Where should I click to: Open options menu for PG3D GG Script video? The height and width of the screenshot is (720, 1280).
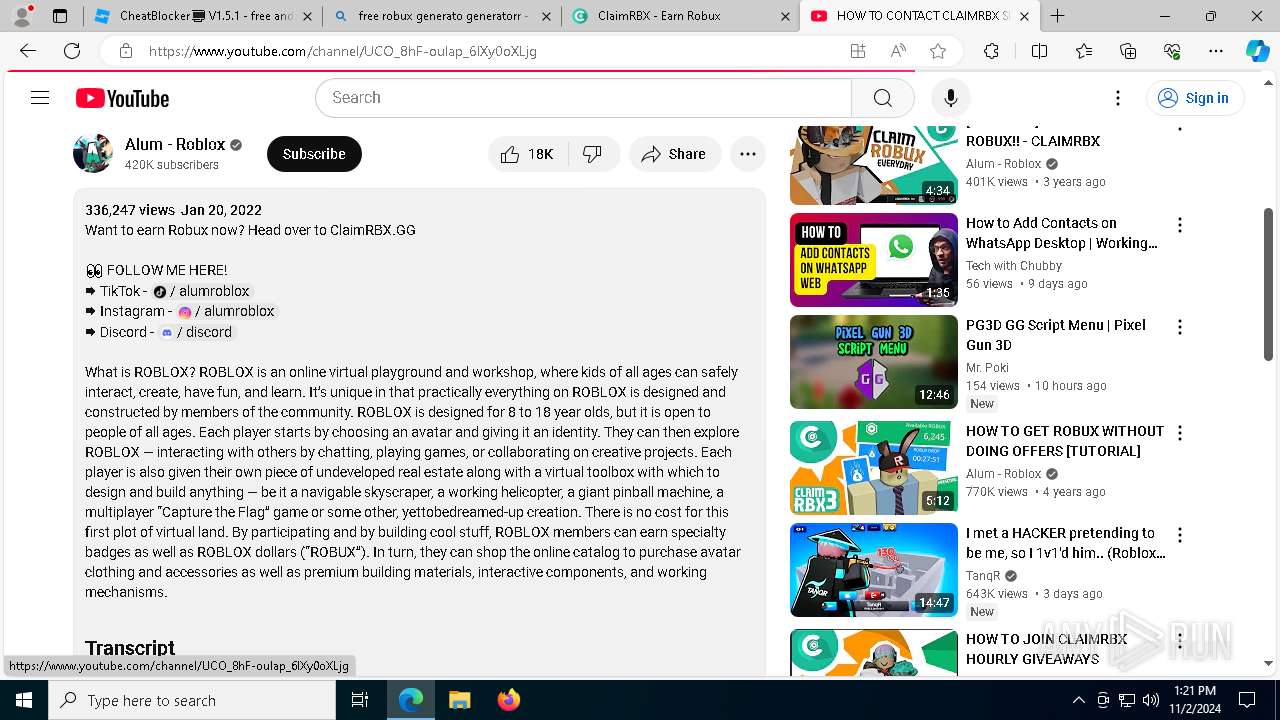click(1180, 327)
